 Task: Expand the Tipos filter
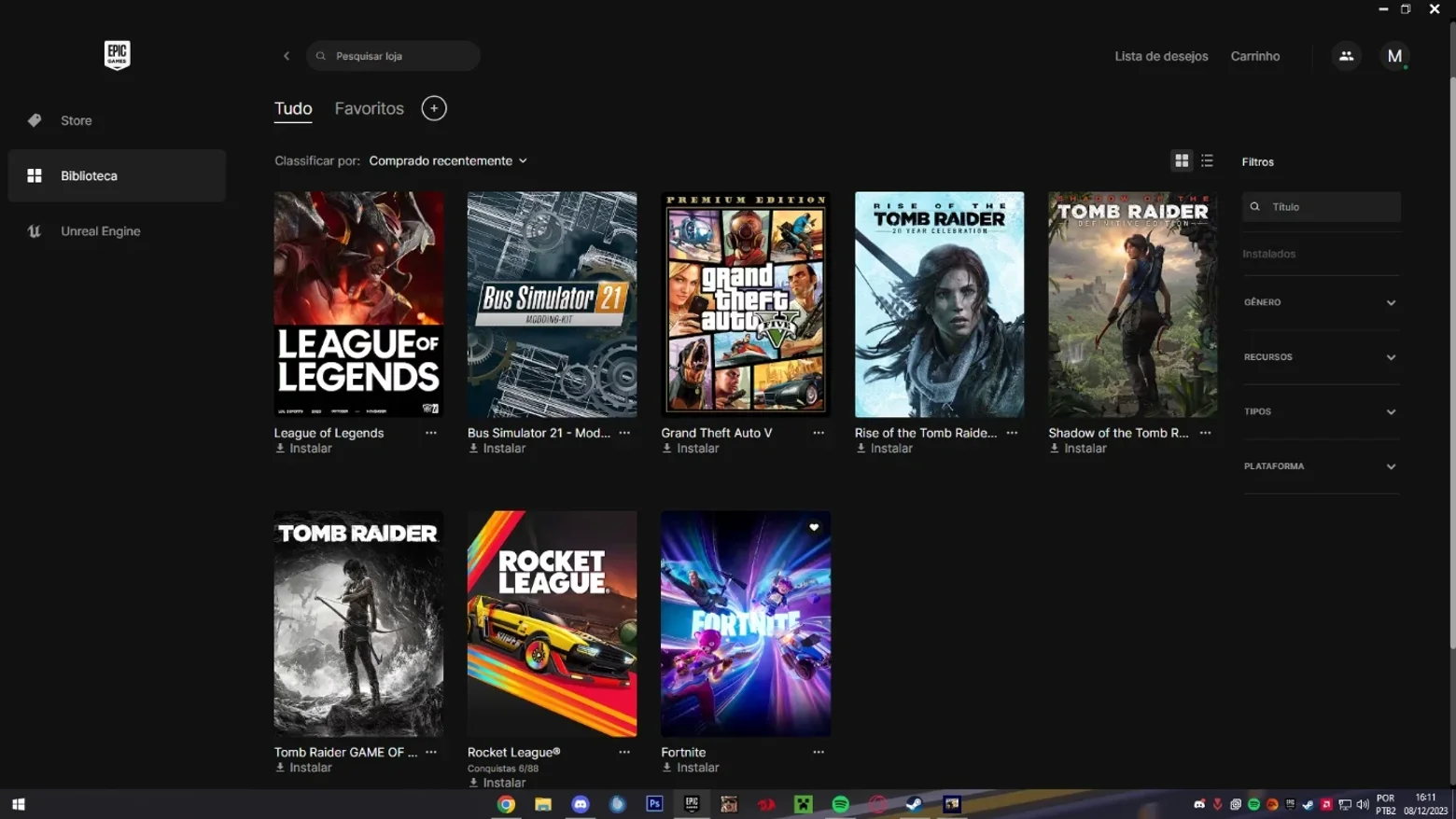point(1321,411)
